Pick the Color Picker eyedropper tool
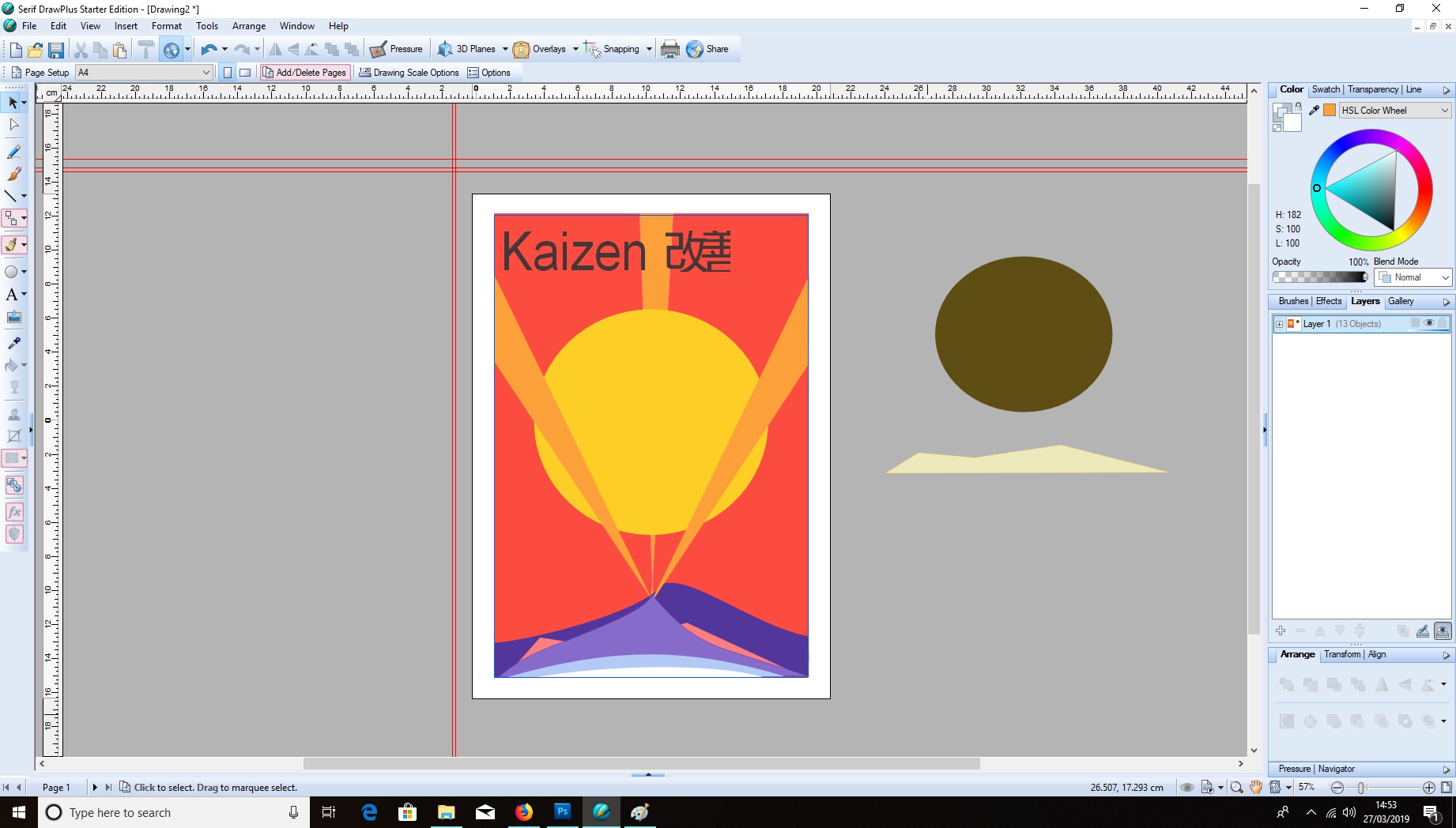This screenshot has height=828, width=1456. pos(13,343)
